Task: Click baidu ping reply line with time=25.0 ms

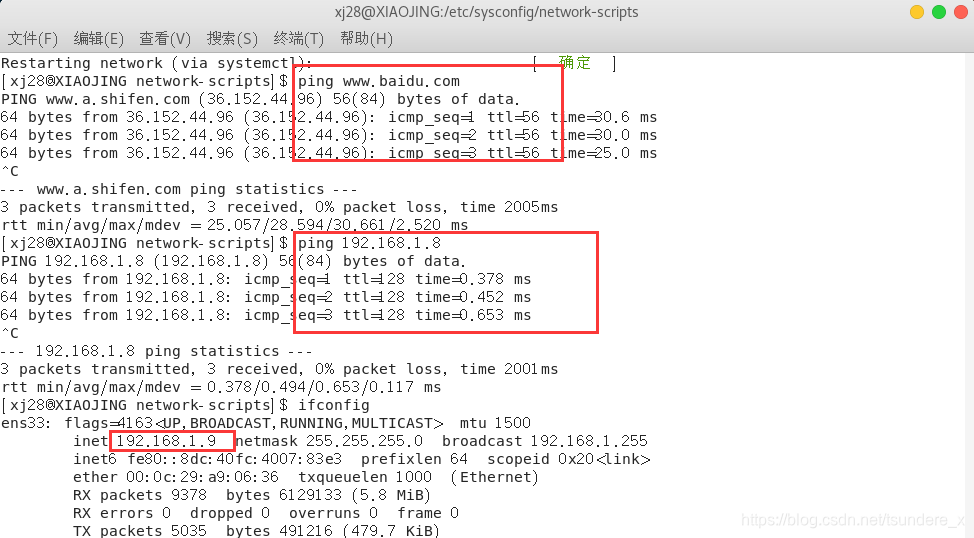Action: [329, 153]
